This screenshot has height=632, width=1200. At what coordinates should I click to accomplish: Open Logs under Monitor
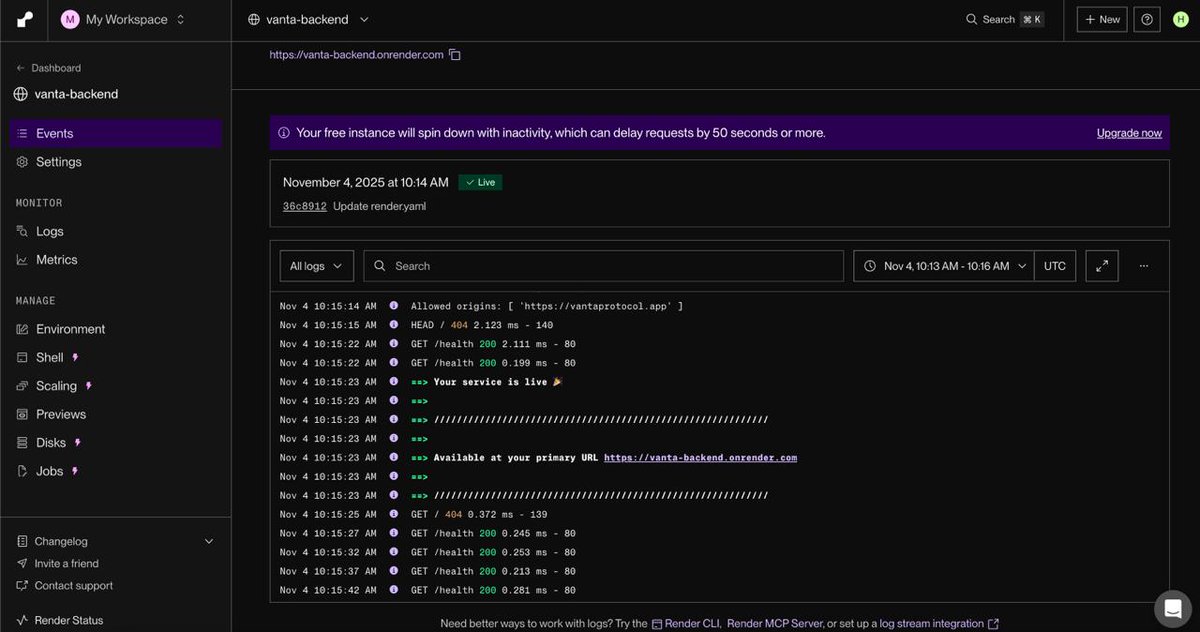tap(50, 231)
